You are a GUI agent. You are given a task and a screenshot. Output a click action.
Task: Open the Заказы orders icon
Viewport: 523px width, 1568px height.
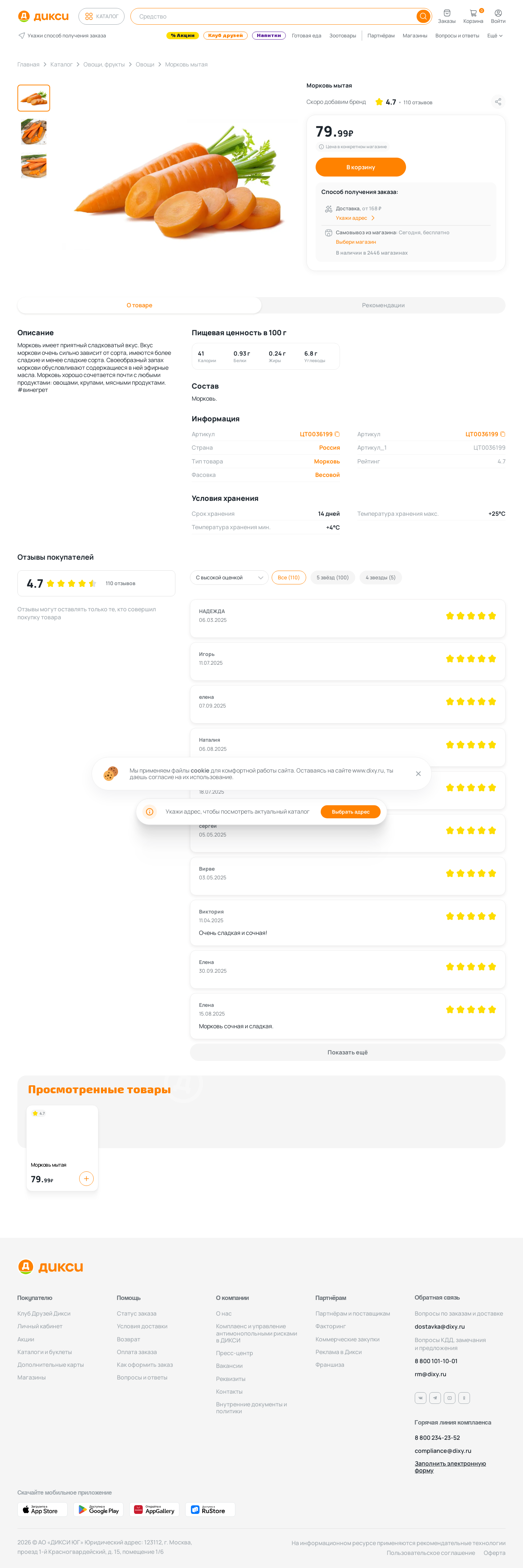[x=447, y=13]
